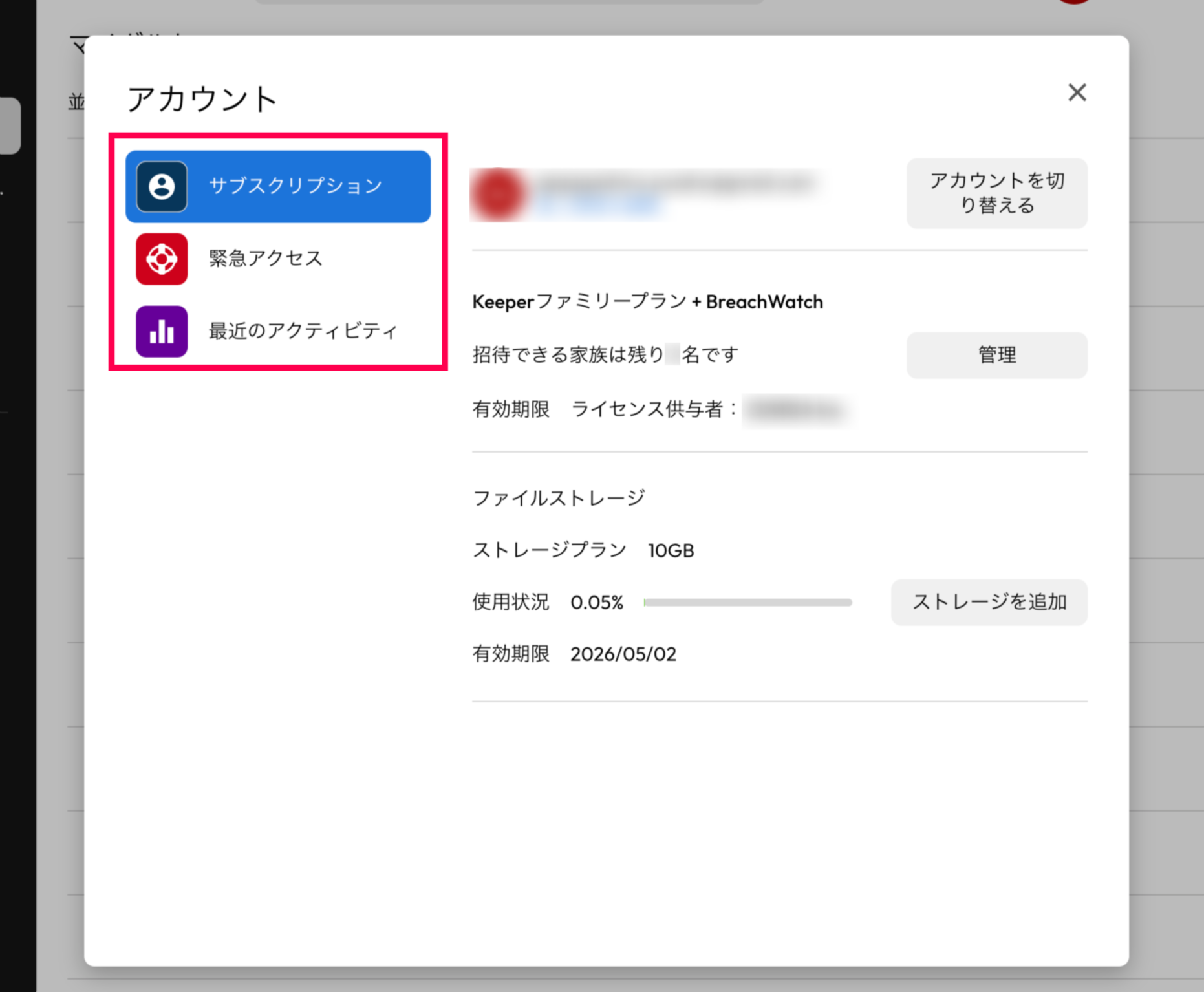Open the 緊急アクセス section
This screenshot has width=1204, height=992.
point(265,259)
